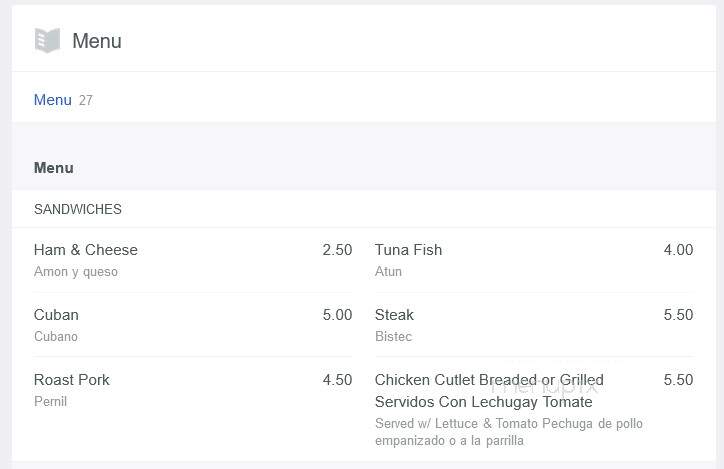Click the Roast Pork 4.50 price
Viewport: 724px width, 469px height.
click(337, 380)
